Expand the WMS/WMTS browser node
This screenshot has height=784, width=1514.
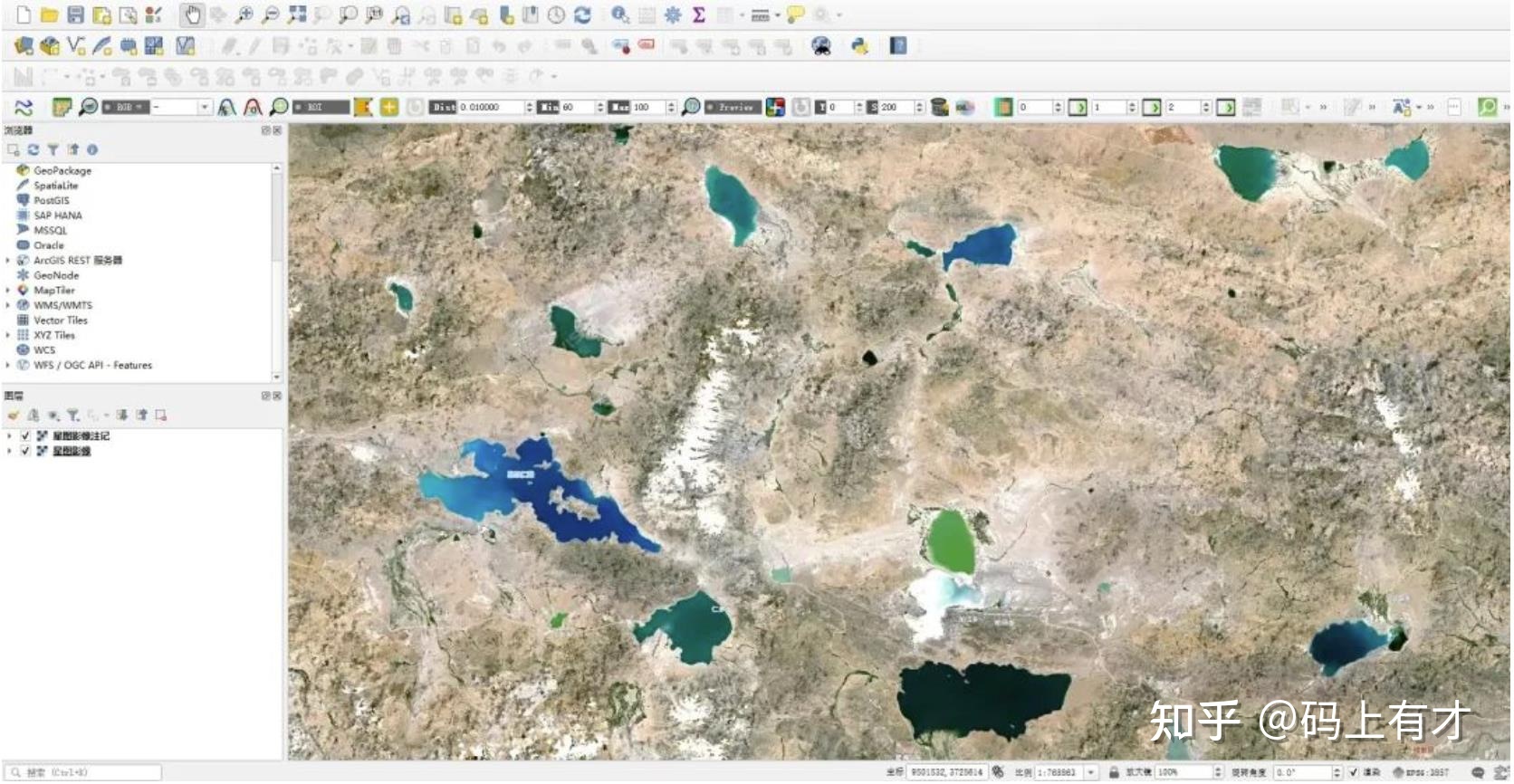pyautogui.click(x=8, y=305)
